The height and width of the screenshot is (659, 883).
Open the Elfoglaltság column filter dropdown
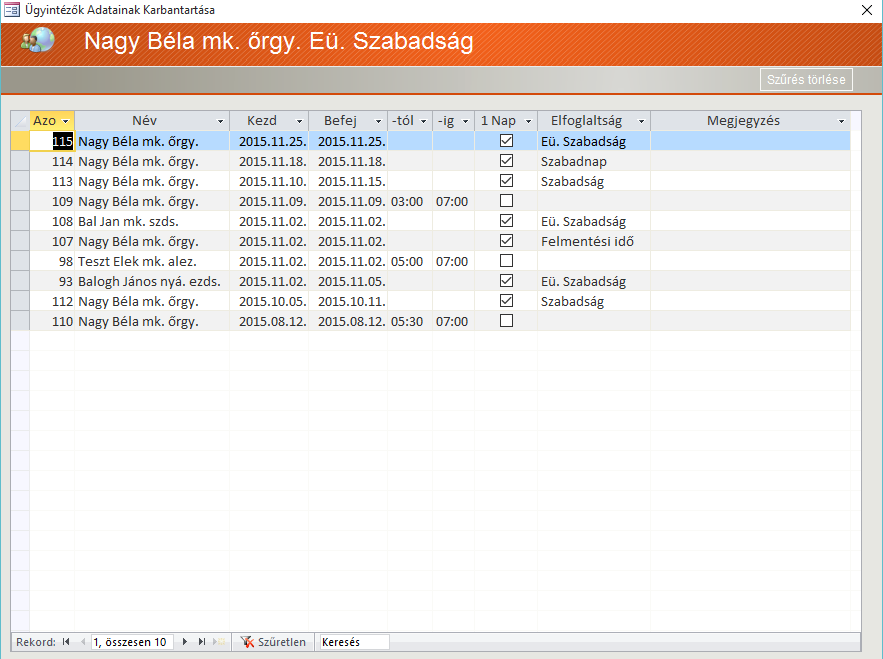(641, 121)
